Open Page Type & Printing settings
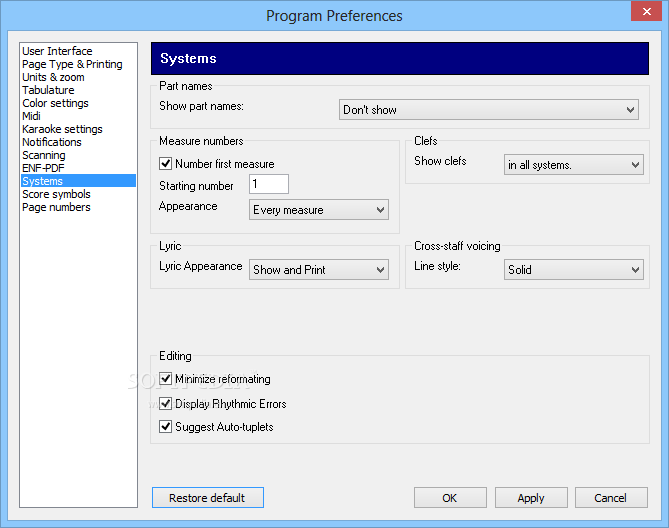The image size is (669, 528). pyautogui.click(x=72, y=64)
